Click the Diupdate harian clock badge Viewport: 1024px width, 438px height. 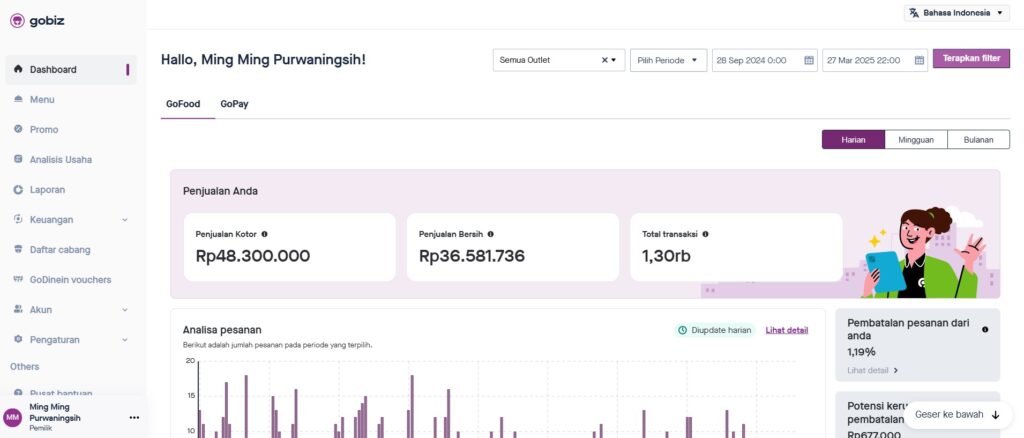714,330
